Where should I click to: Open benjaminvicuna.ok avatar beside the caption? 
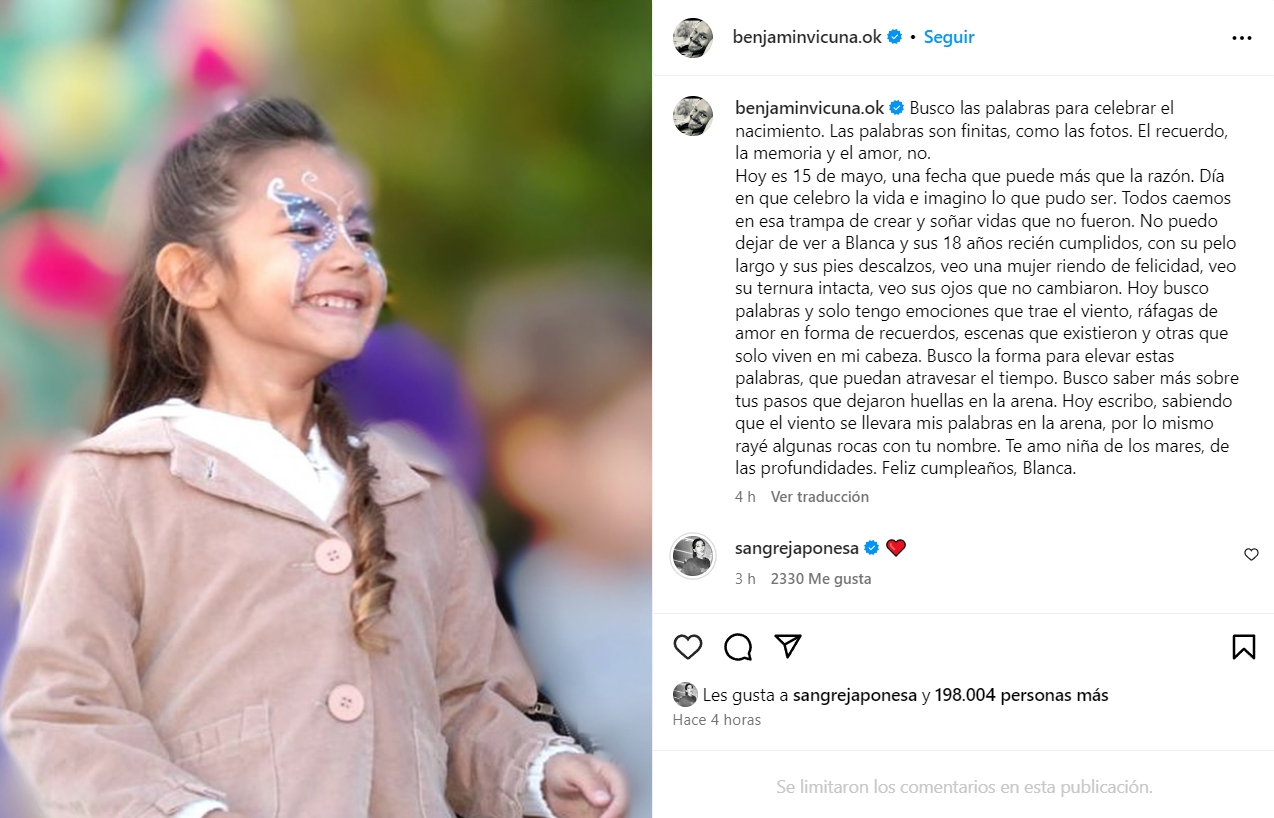693,116
